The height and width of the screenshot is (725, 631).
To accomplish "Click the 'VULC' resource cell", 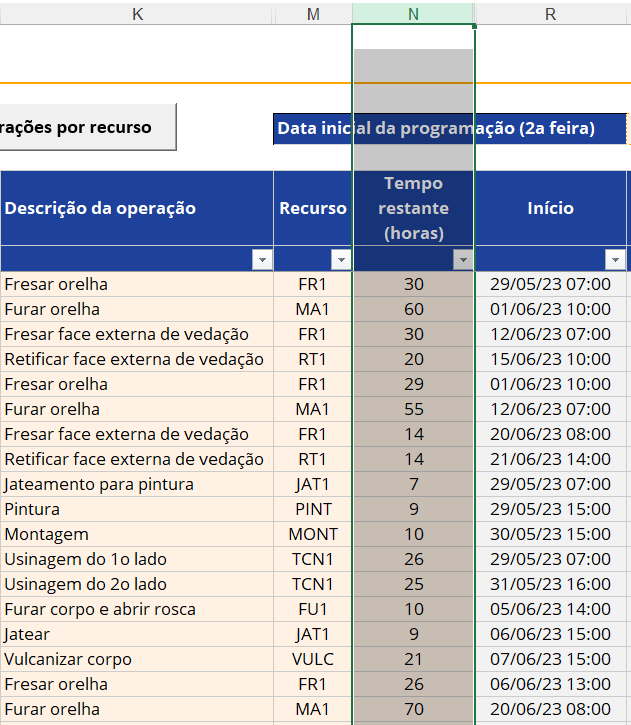I will [313, 659].
